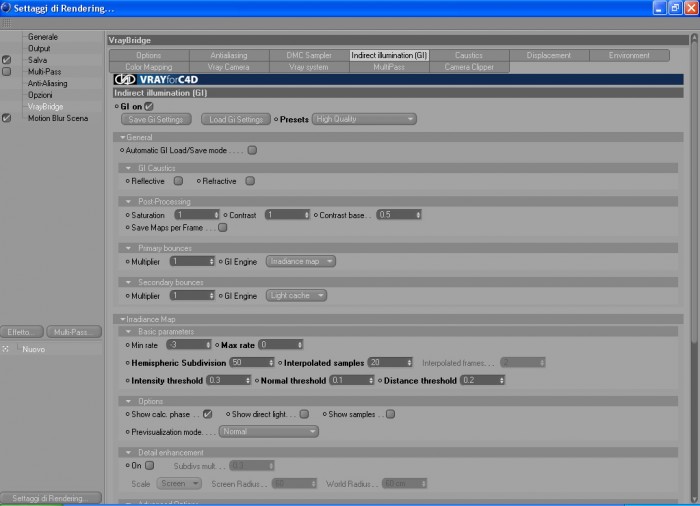Viewport: 700px width, 506px height.
Task: Collapse the Secondary bounces section
Action: (129, 283)
